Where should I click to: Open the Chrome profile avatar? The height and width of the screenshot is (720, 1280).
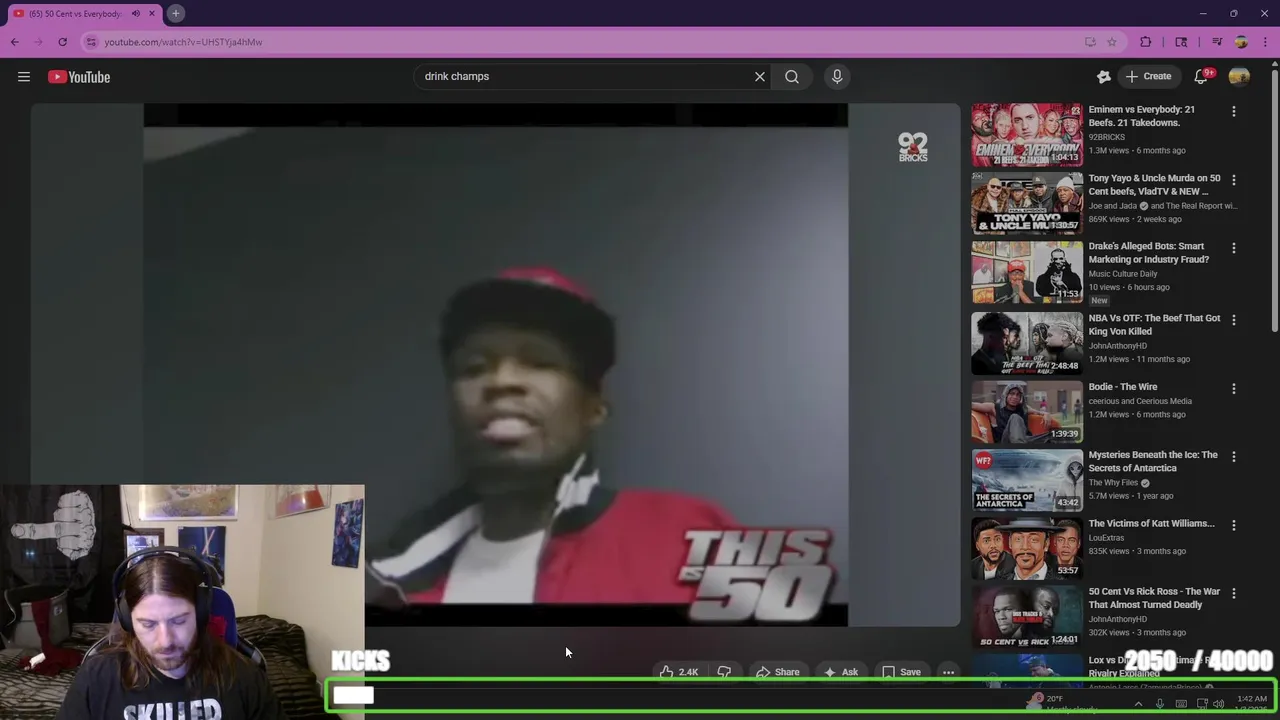coord(1241,42)
